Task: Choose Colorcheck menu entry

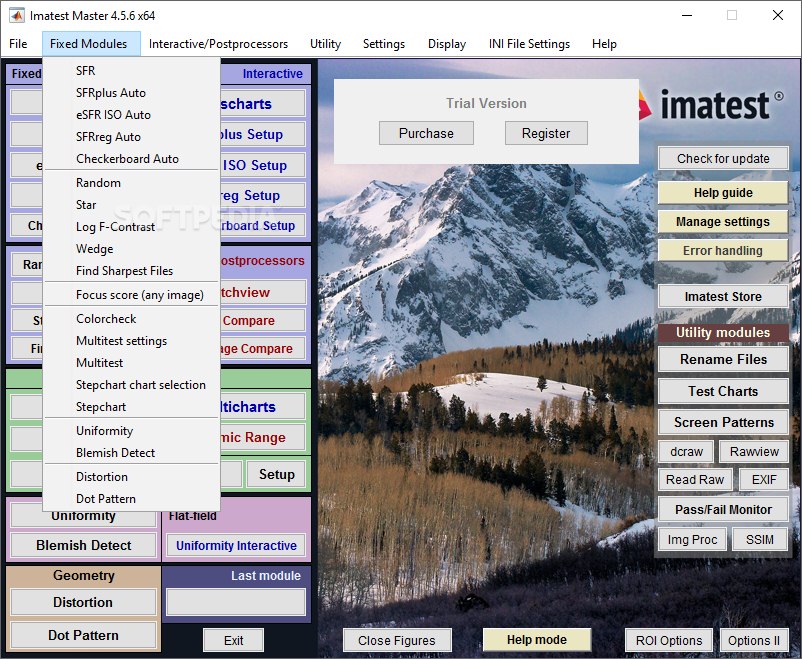Action: pos(132,319)
